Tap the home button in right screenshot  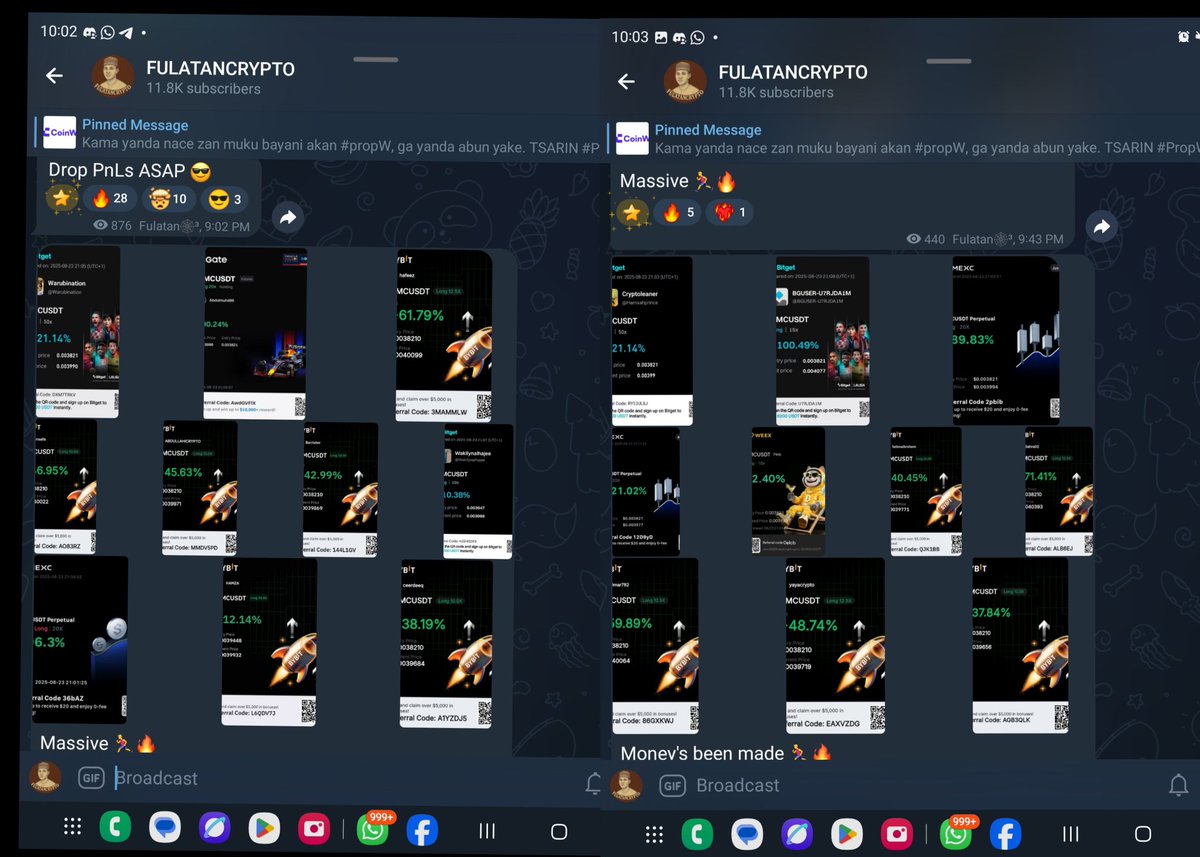[x=1143, y=834]
